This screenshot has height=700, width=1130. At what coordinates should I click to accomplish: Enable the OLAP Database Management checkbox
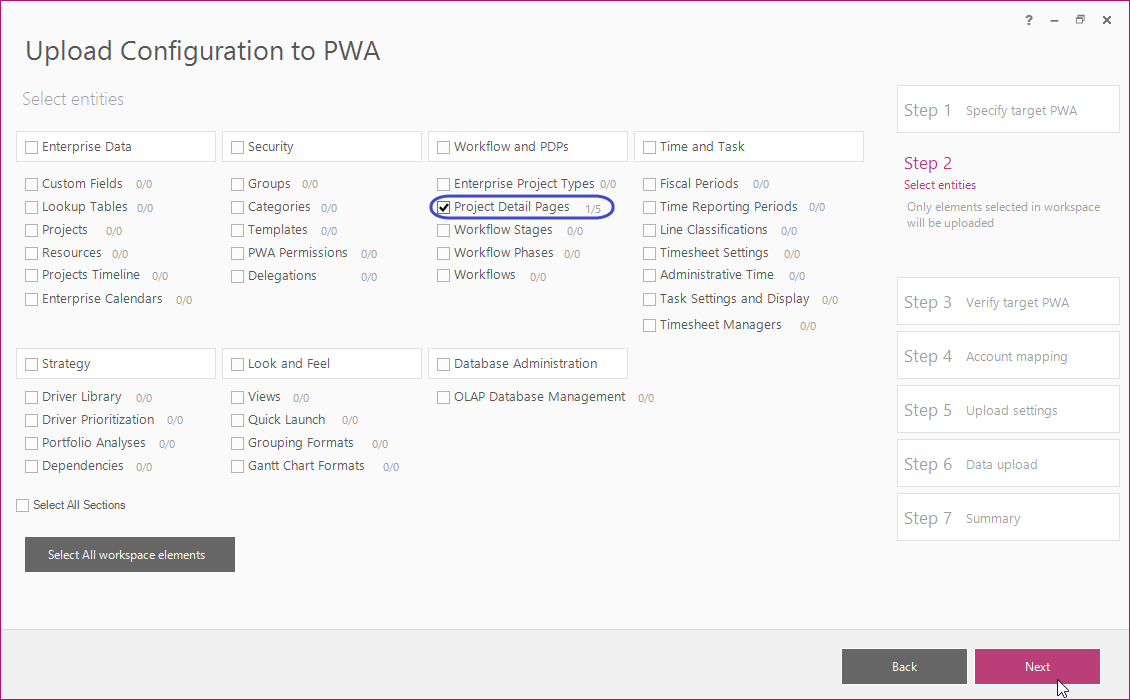444,397
